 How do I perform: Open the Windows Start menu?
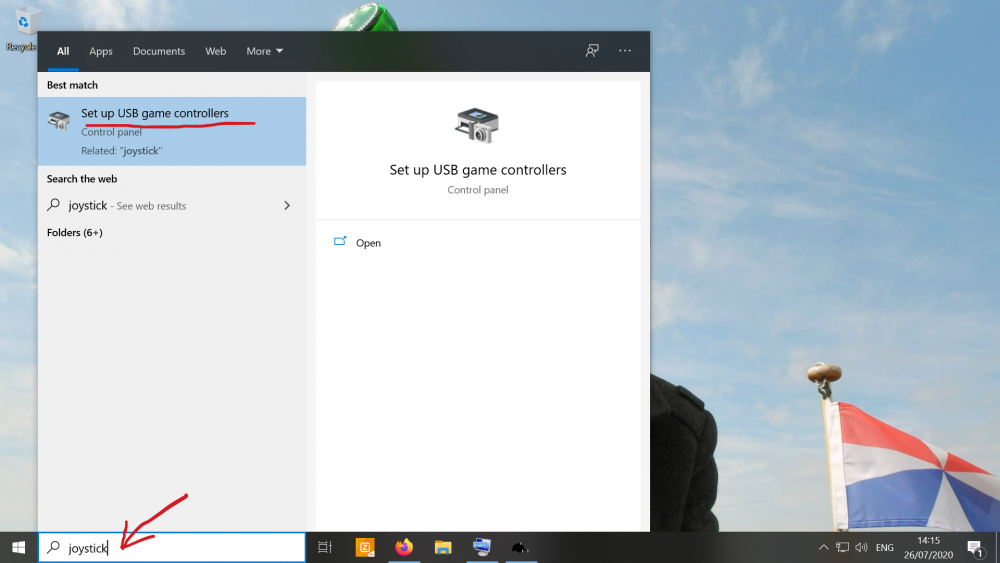[18, 547]
